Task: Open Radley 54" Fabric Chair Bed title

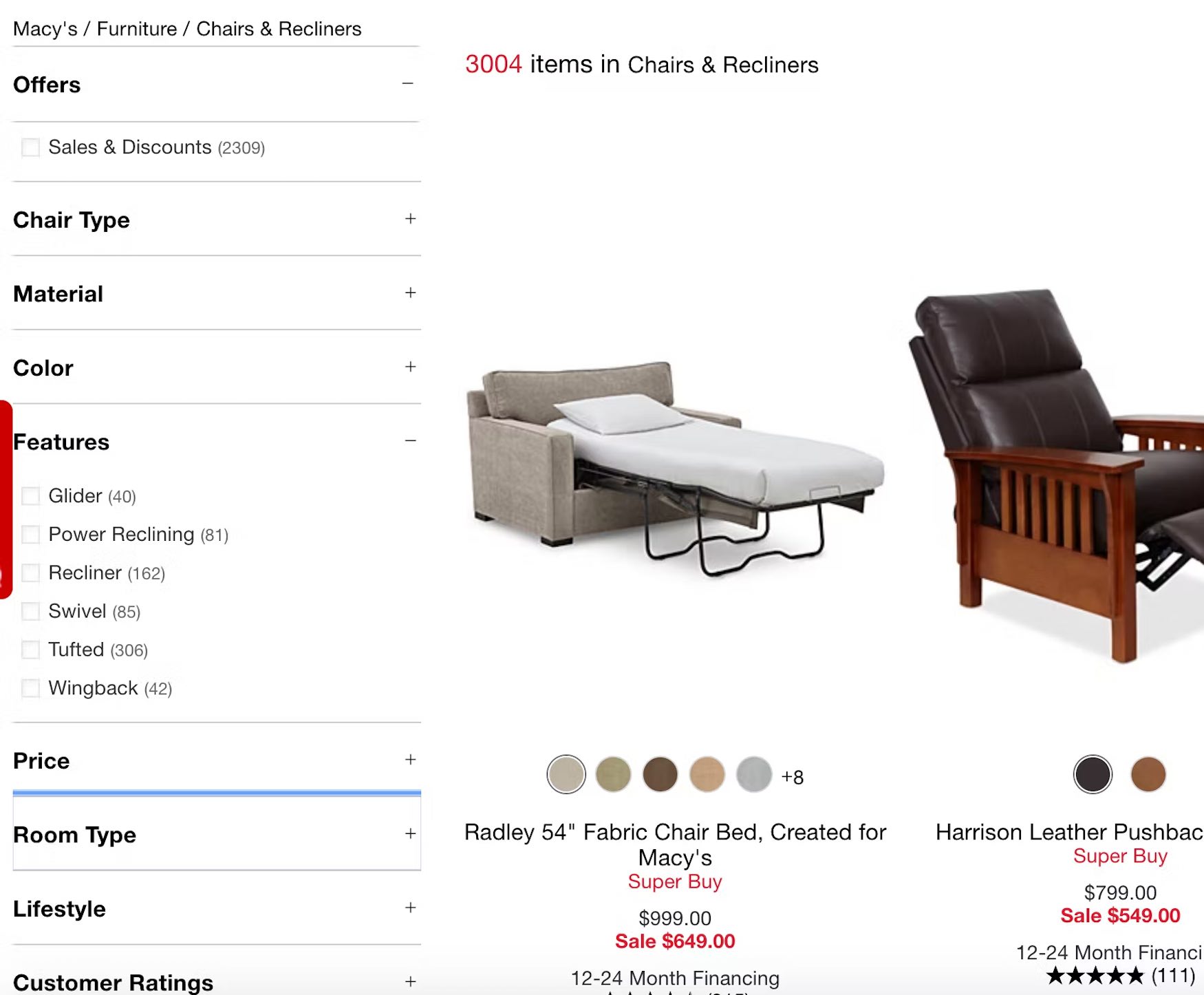Action: click(x=675, y=844)
